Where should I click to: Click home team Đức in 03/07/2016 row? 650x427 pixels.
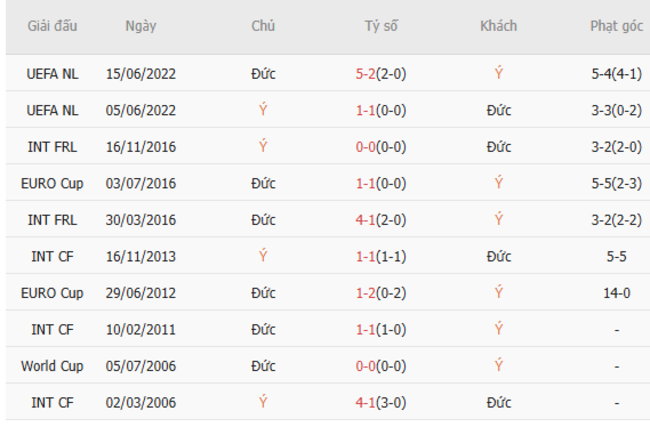(263, 183)
